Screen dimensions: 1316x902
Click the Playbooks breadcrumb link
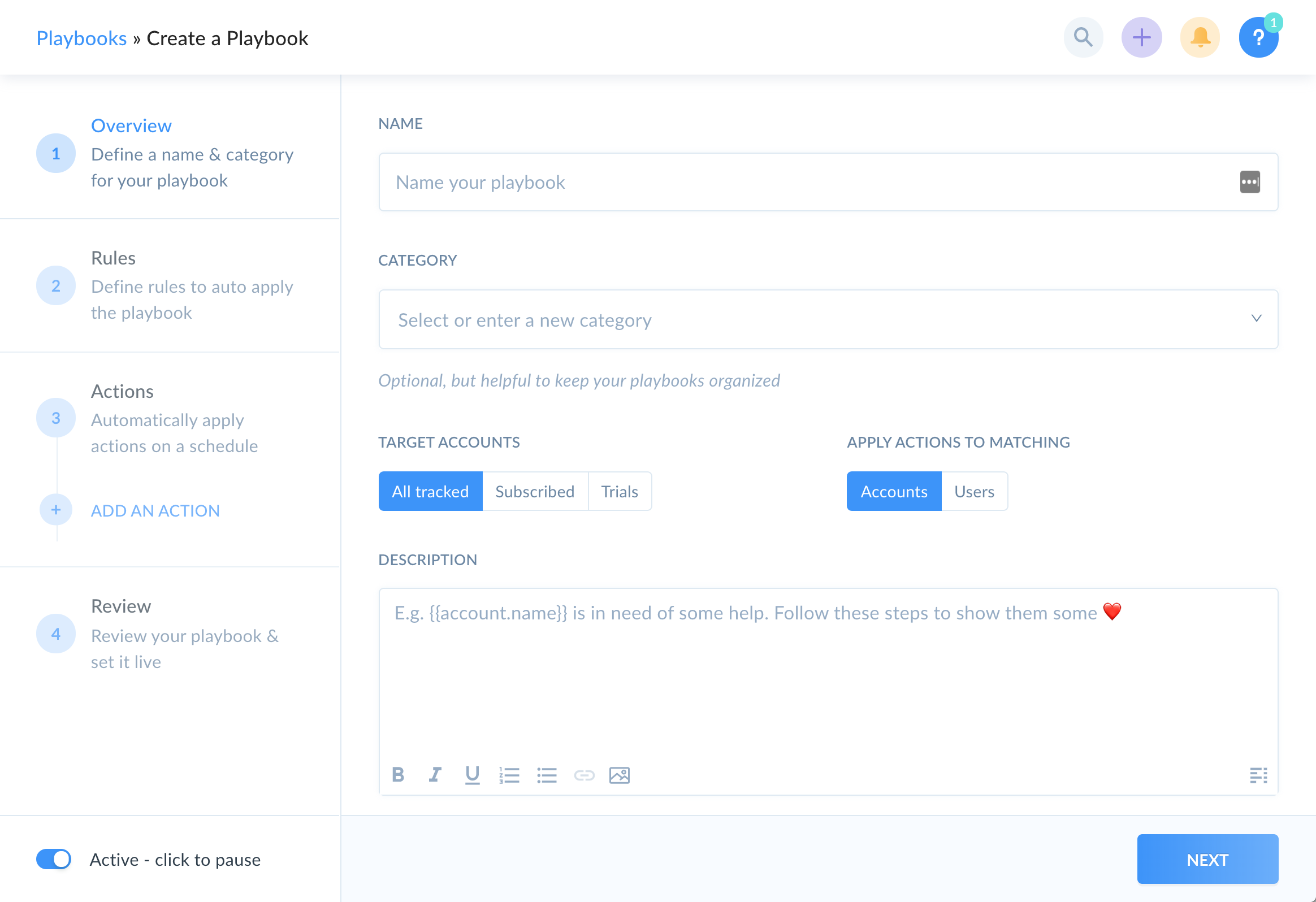click(x=81, y=38)
